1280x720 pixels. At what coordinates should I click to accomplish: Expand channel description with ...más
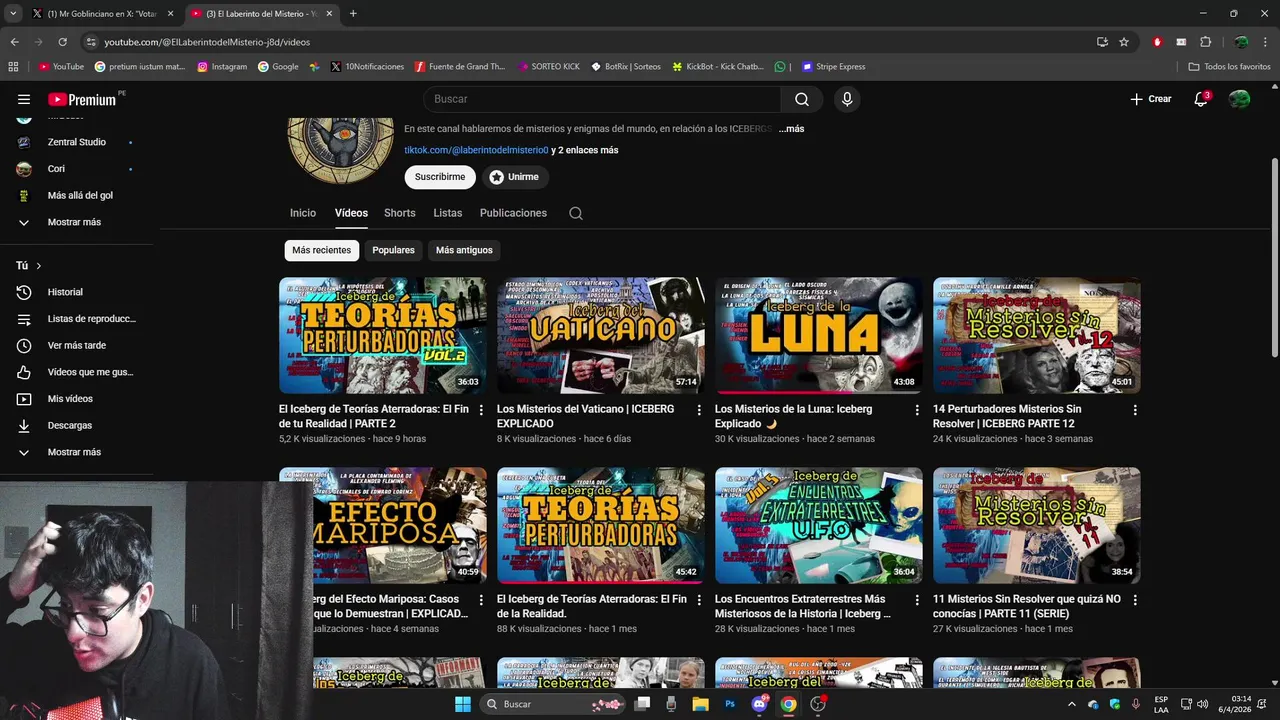click(791, 129)
